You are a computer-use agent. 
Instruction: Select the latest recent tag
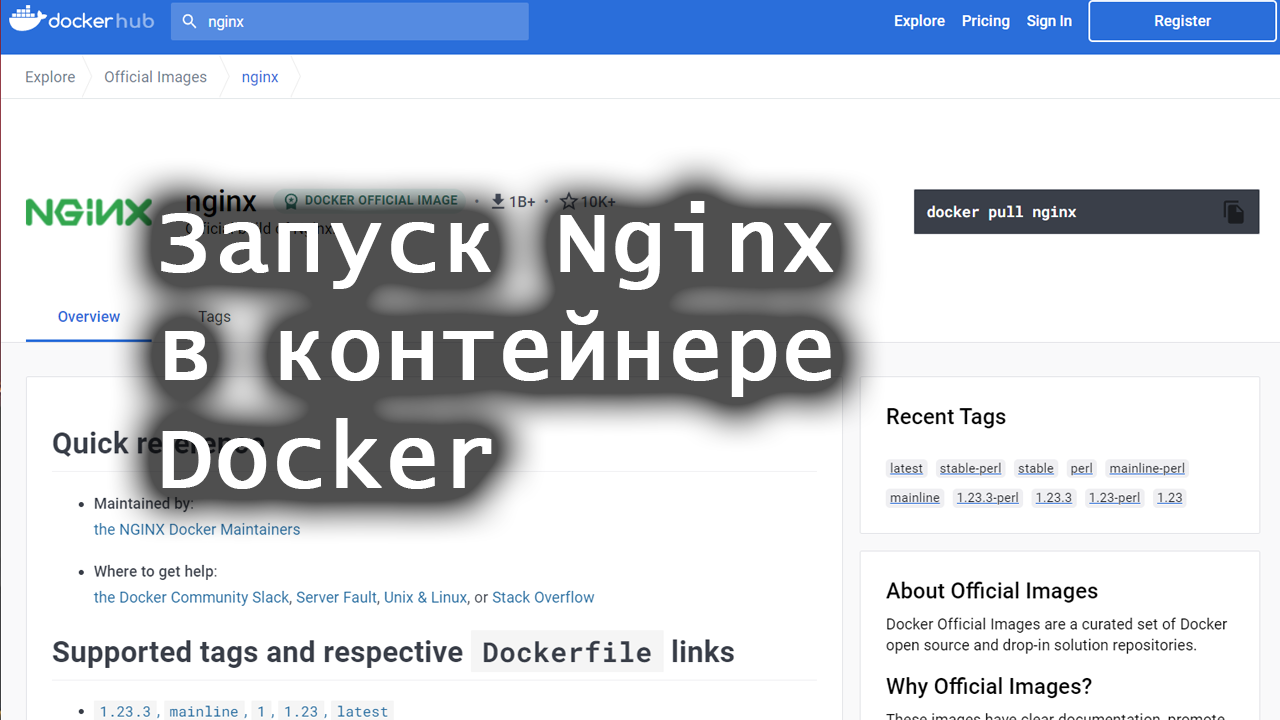(x=906, y=468)
